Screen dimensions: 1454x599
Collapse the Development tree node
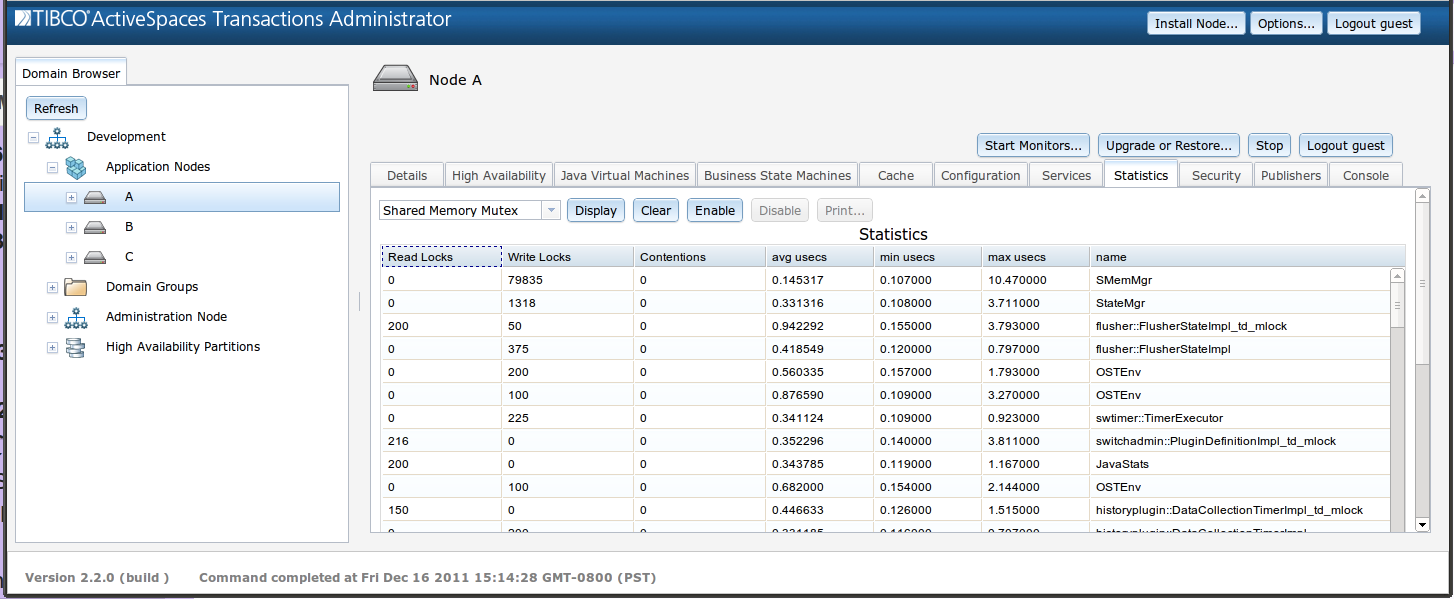[33, 137]
